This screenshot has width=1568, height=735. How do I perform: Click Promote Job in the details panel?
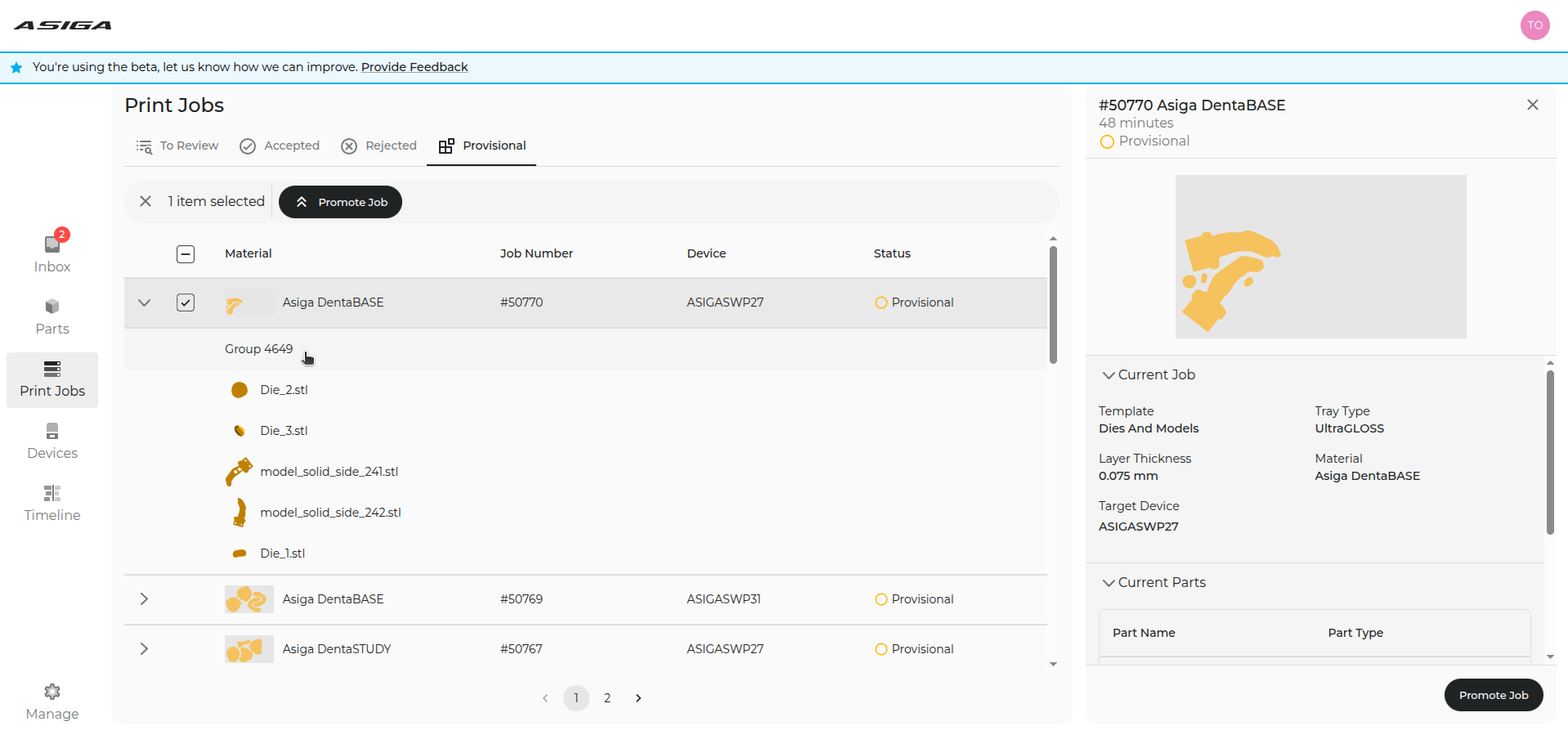1494,695
